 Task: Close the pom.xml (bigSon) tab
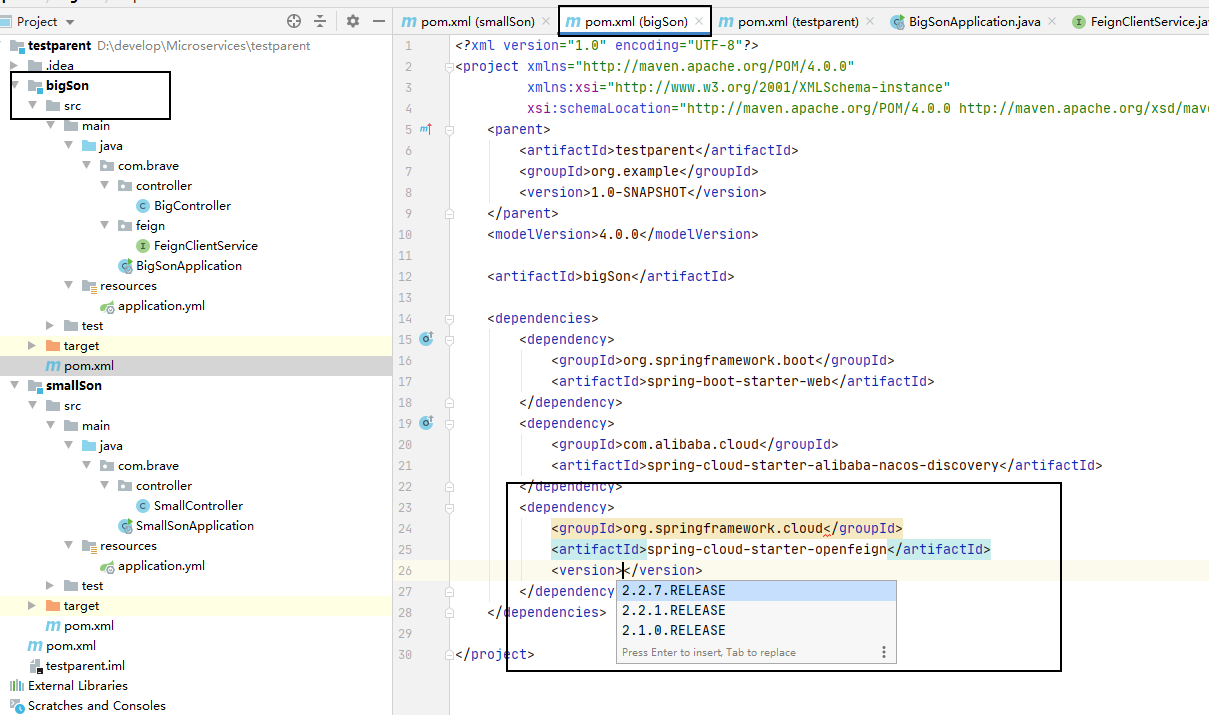(699, 21)
